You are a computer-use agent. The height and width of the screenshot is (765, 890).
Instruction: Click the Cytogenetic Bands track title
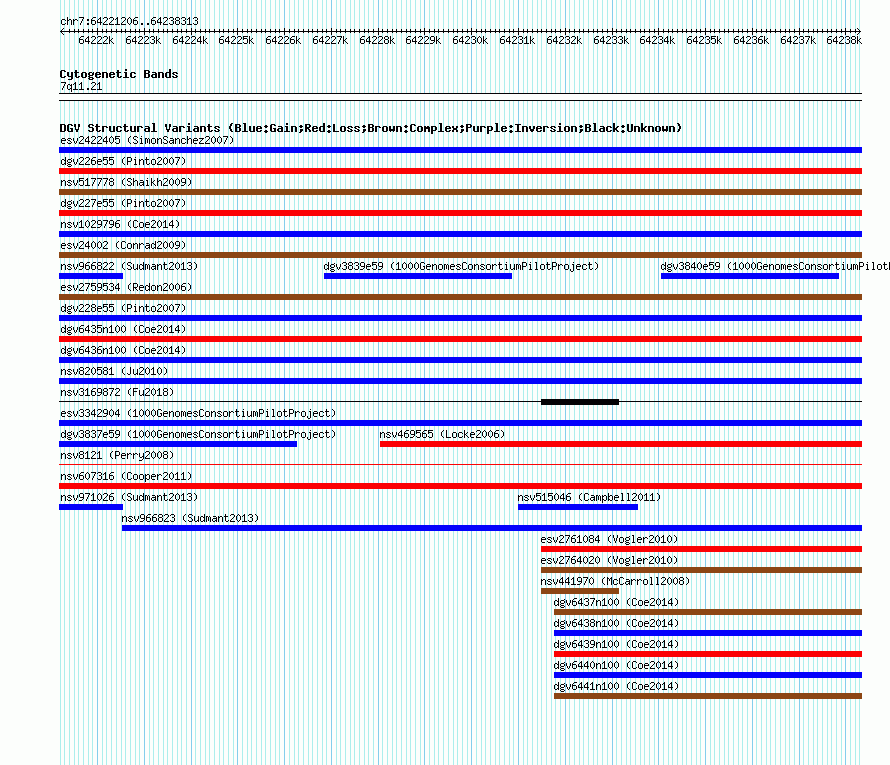coord(119,74)
